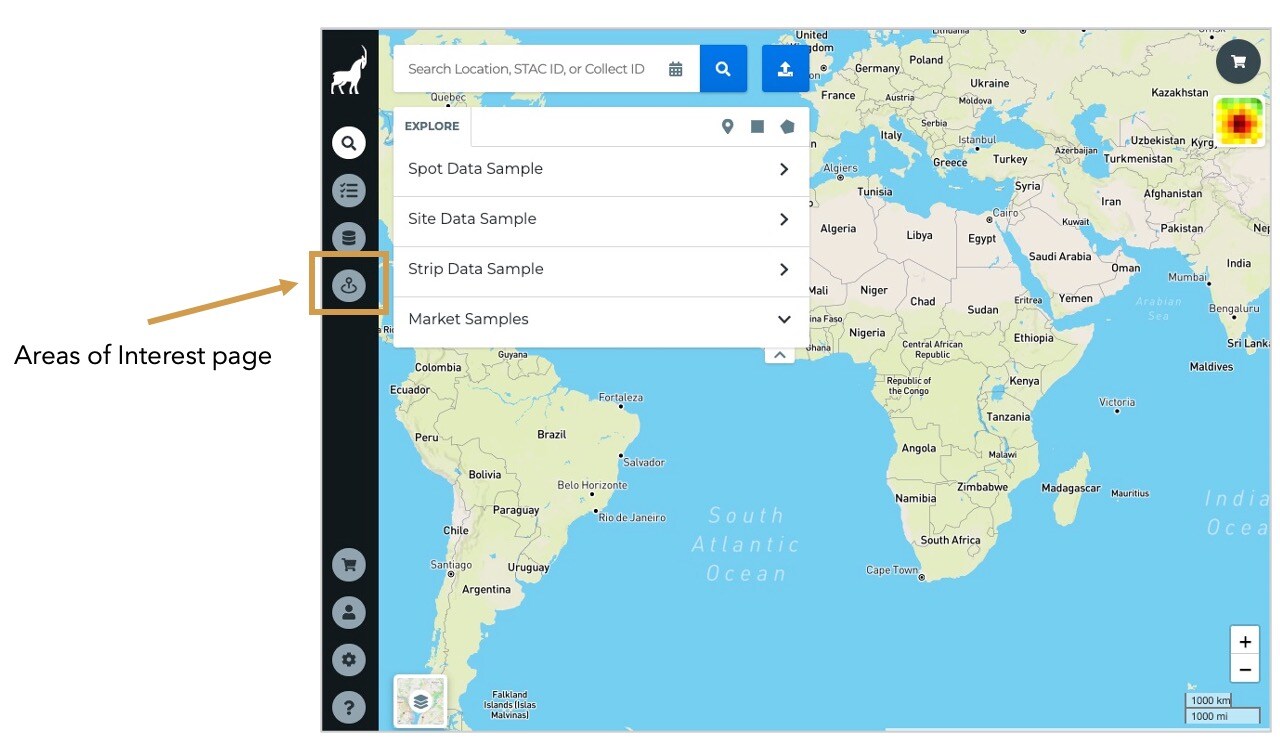Click the Kazakhstan label on the map
The width and height of the screenshot is (1280, 741).
coord(1180,92)
